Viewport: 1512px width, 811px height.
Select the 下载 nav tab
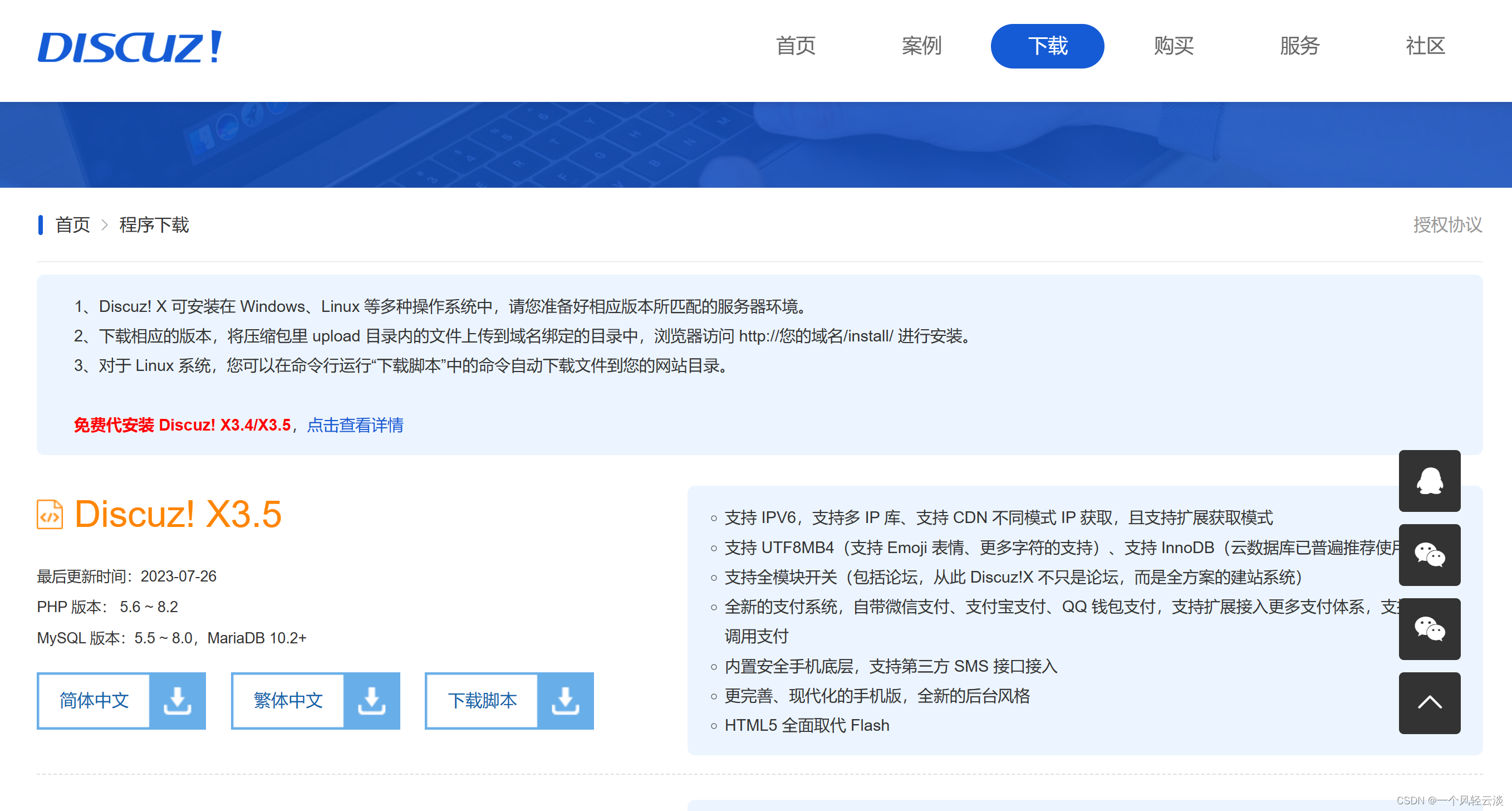[x=1047, y=46]
